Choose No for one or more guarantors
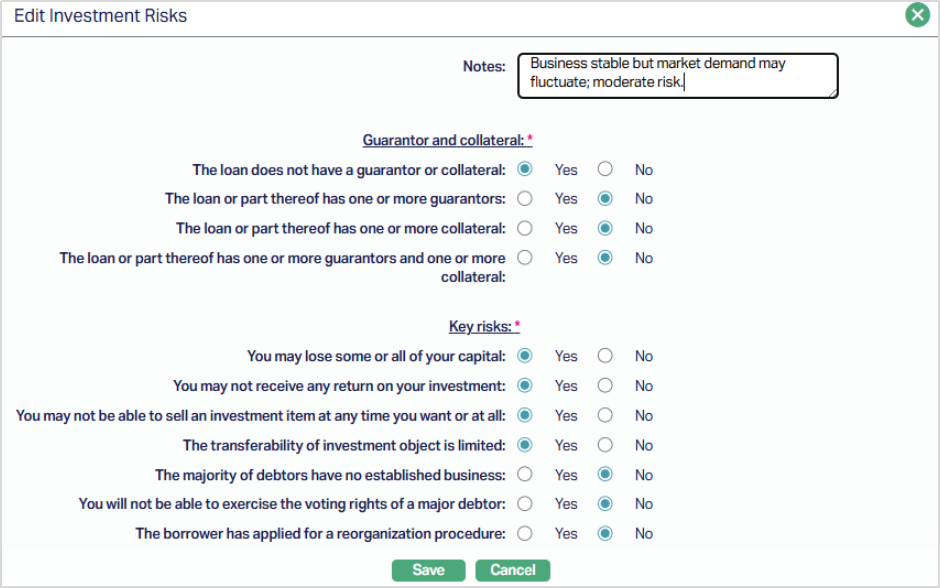The image size is (940, 588). (x=605, y=199)
